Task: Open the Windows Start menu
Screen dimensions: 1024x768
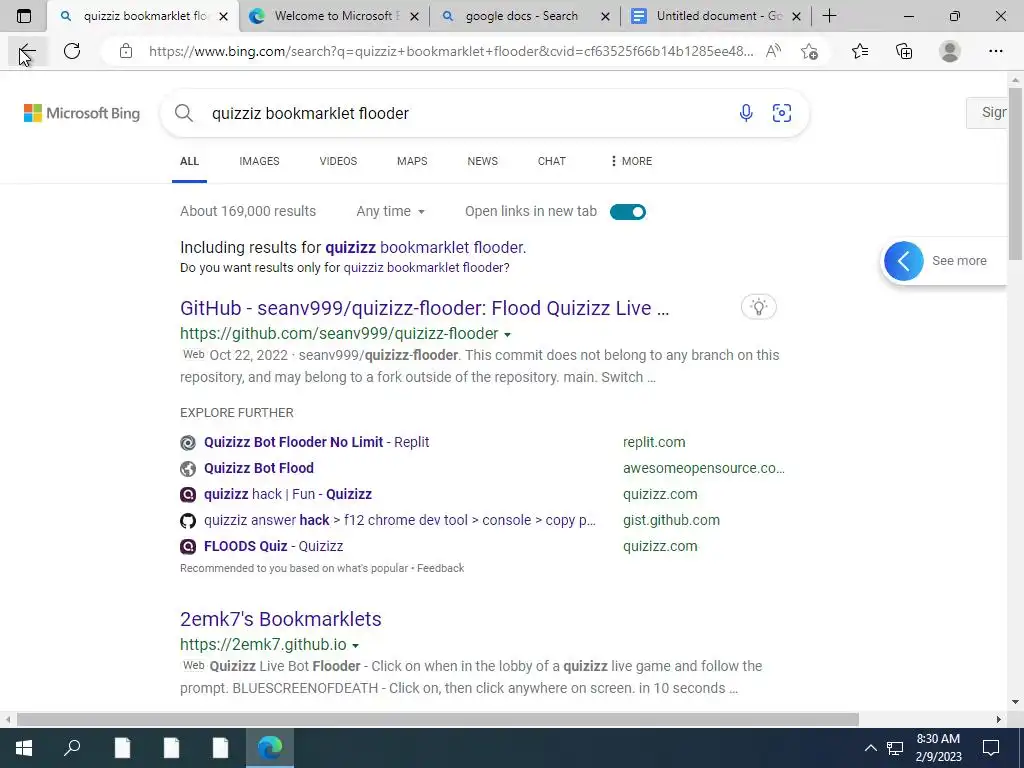Action: pos(24,748)
